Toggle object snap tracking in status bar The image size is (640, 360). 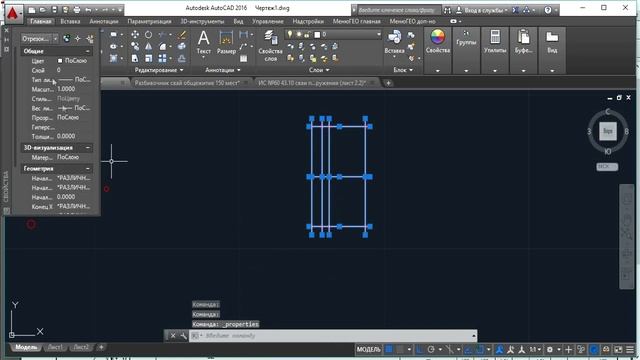(x=469, y=349)
